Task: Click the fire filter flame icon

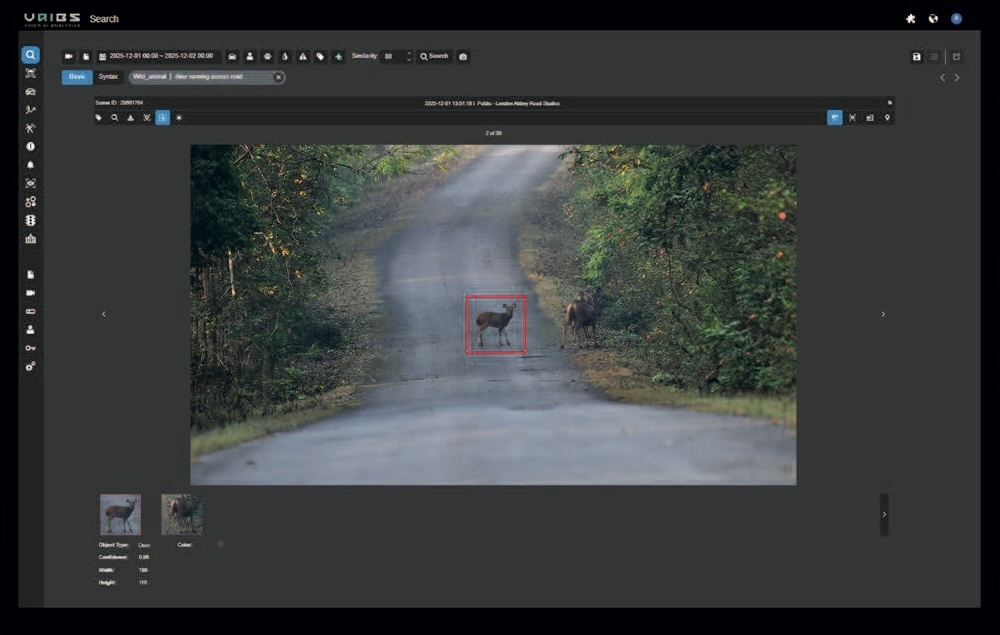Action: click(x=285, y=57)
